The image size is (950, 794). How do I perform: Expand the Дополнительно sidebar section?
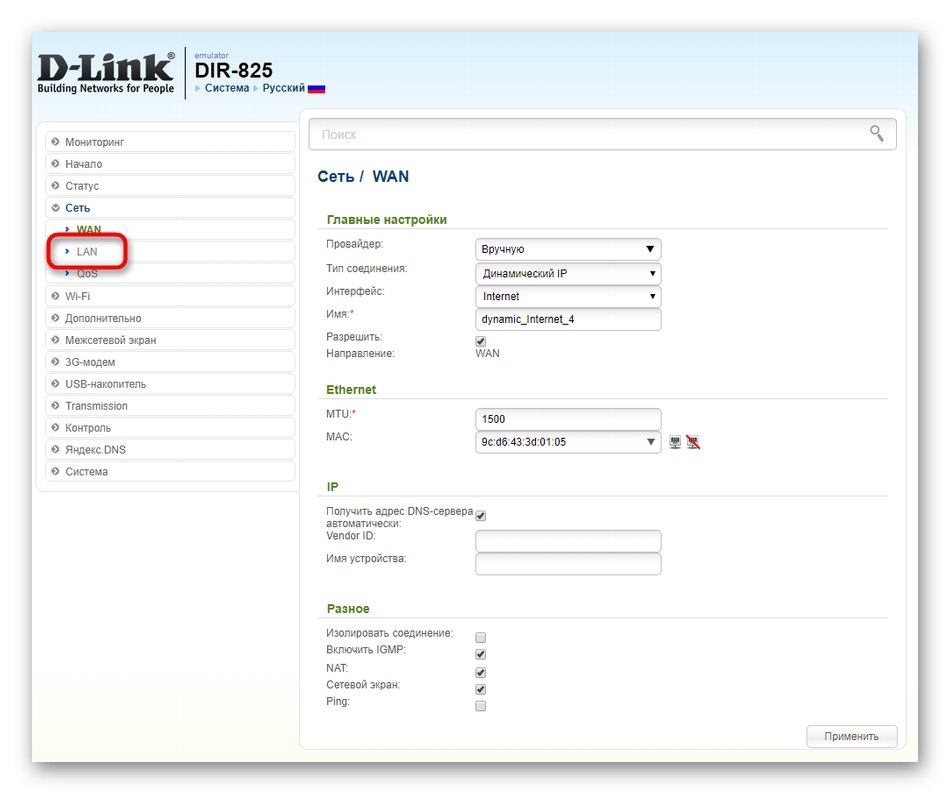coord(170,318)
